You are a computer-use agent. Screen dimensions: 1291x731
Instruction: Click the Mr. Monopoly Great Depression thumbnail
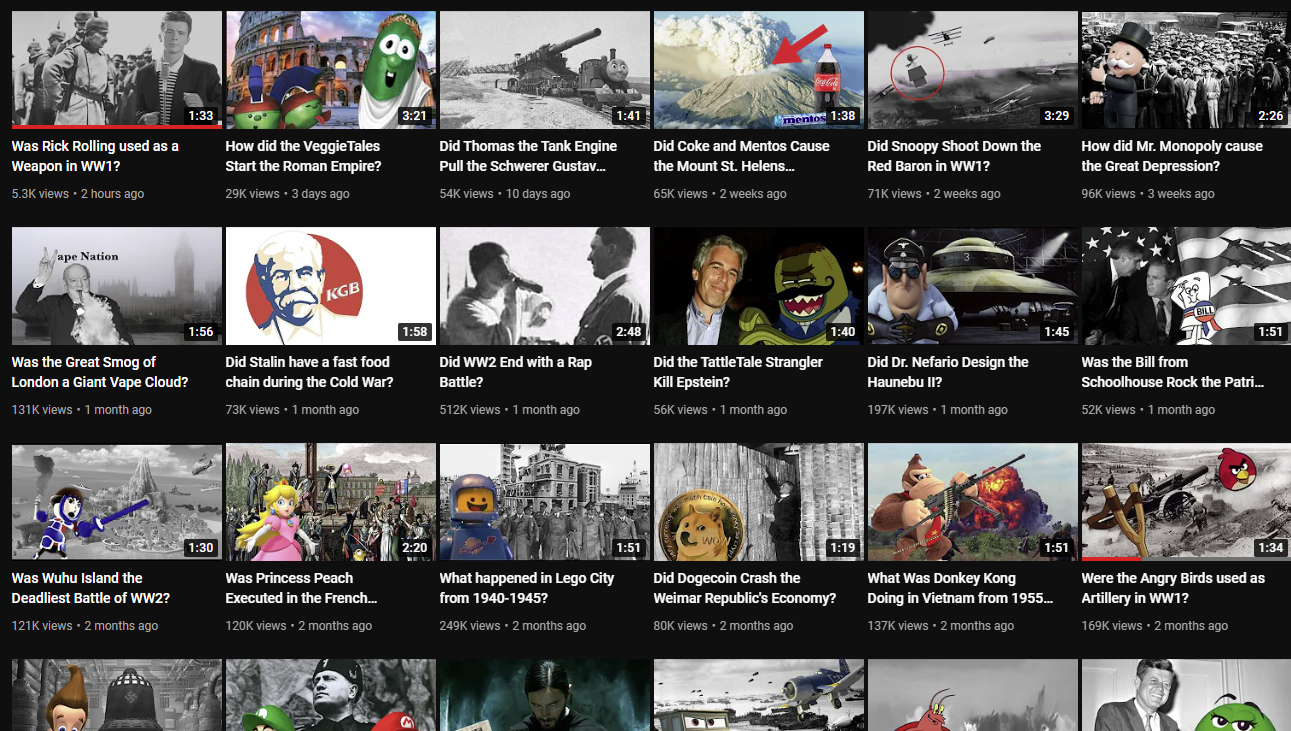(x=1185, y=69)
